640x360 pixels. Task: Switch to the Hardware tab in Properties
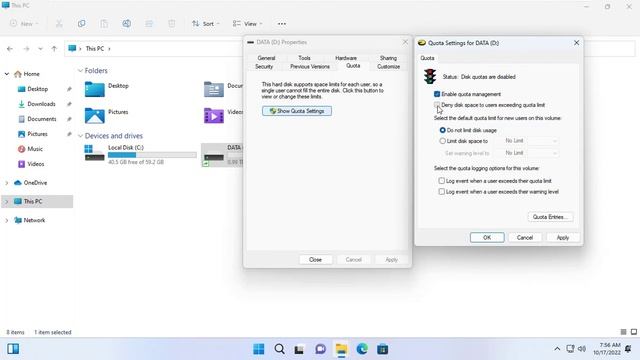click(x=346, y=58)
